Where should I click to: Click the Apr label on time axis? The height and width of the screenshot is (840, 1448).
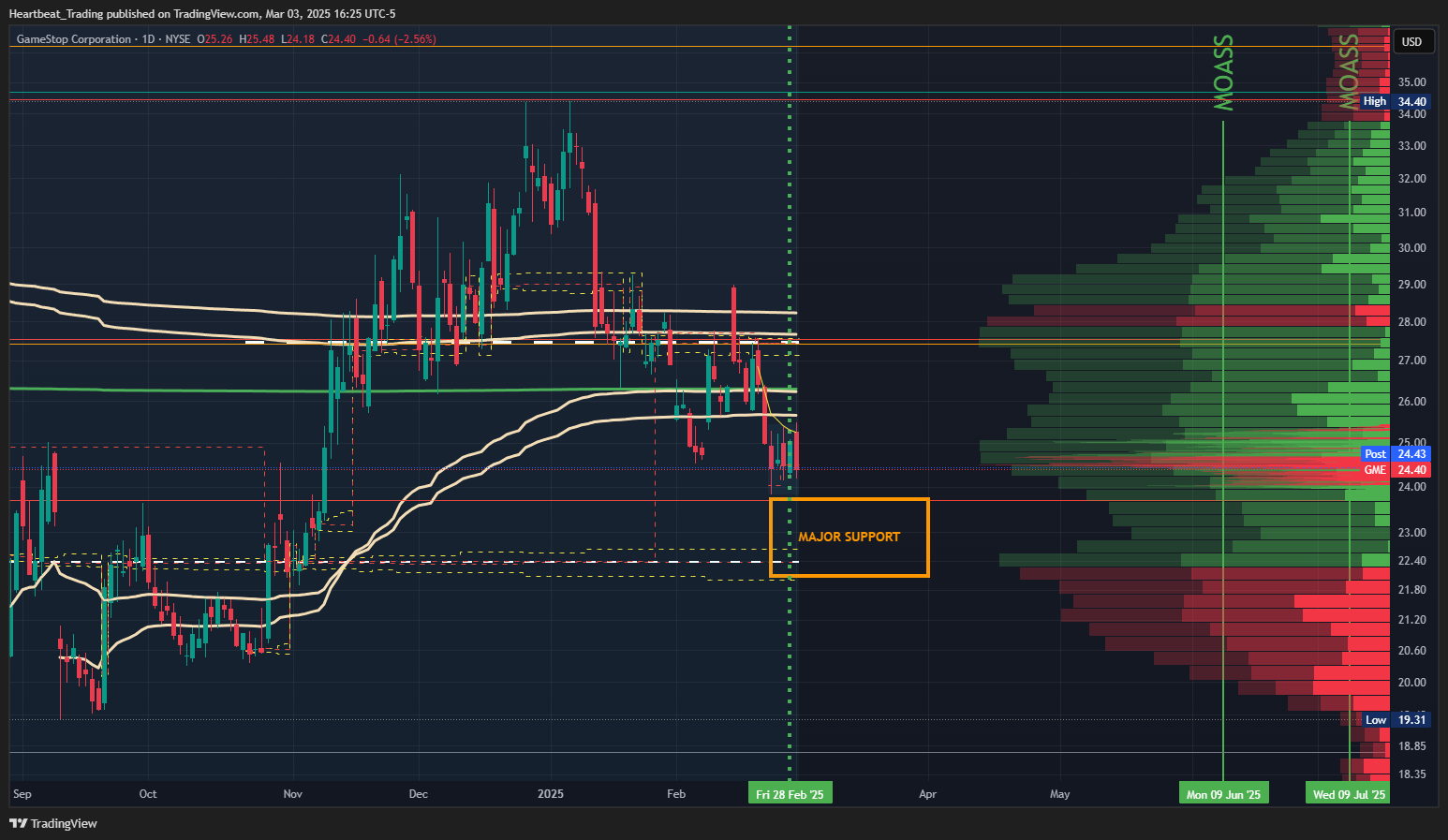click(927, 794)
